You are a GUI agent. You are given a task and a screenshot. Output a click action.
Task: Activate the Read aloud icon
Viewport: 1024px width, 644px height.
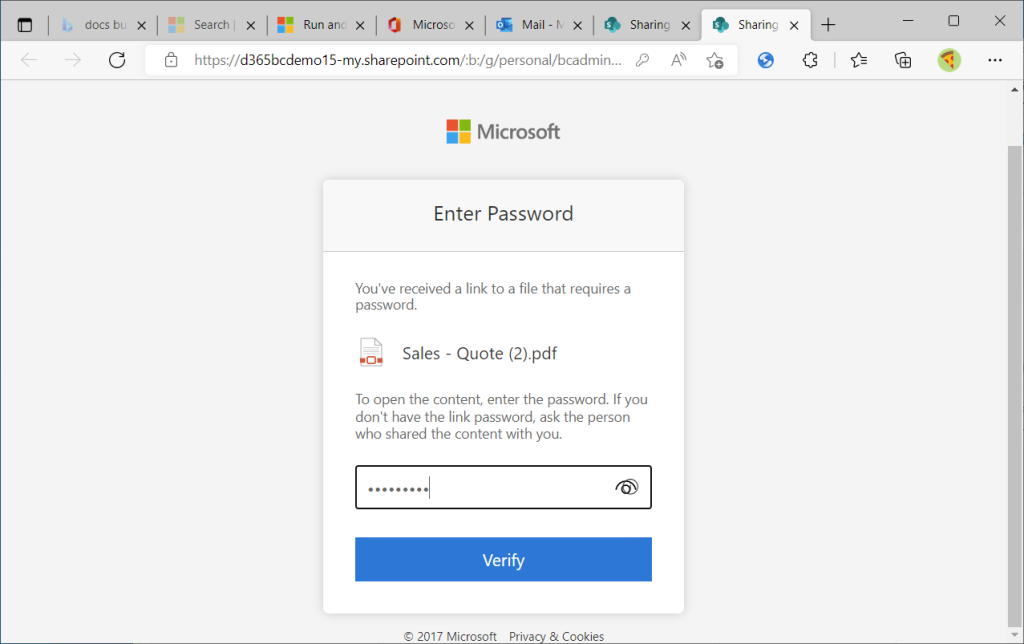point(679,60)
